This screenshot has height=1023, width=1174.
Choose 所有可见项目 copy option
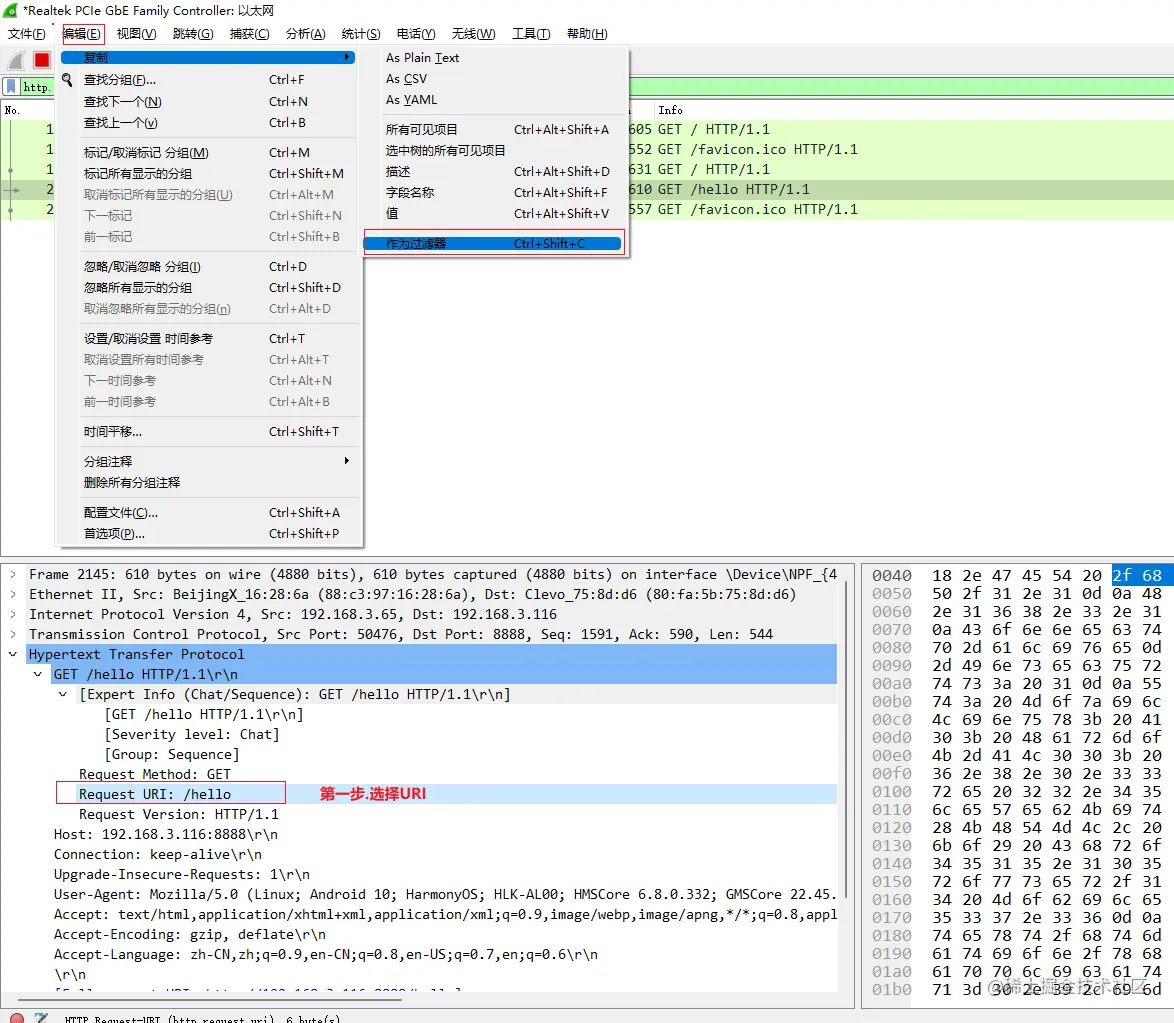pyautogui.click(x=495, y=130)
